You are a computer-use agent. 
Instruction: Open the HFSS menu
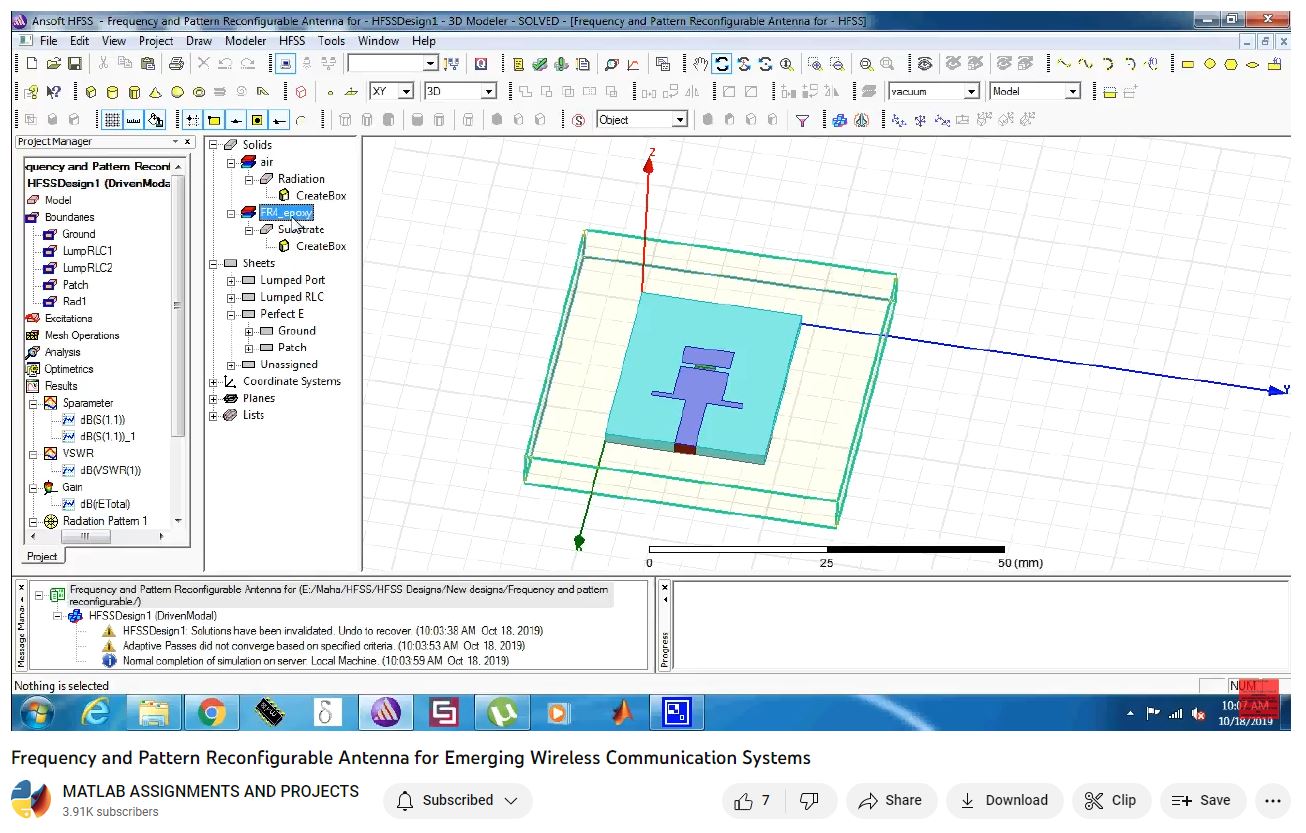[x=292, y=41]
